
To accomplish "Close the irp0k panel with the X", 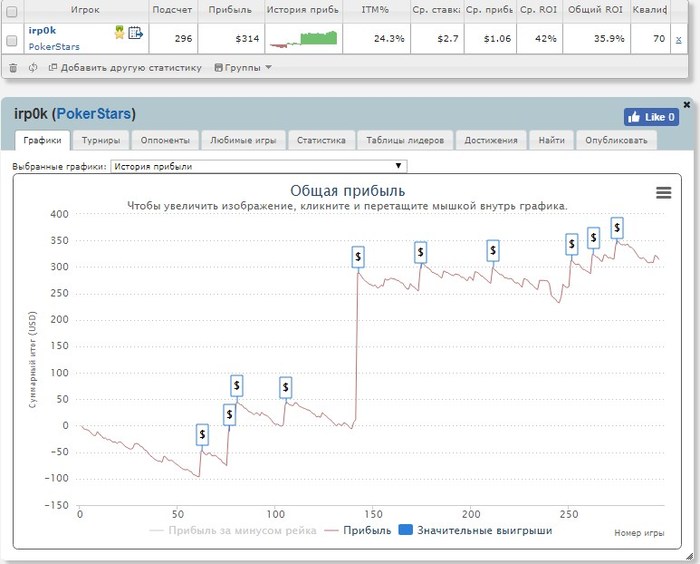I will [687, 104].
